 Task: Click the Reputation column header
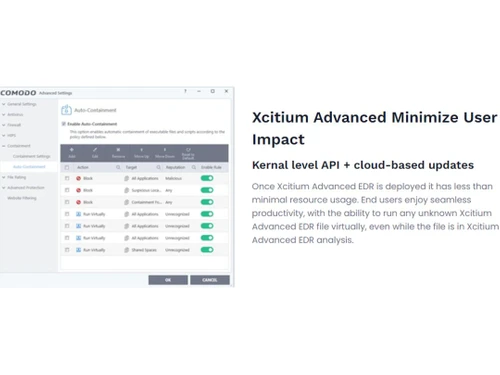[175, 167]
